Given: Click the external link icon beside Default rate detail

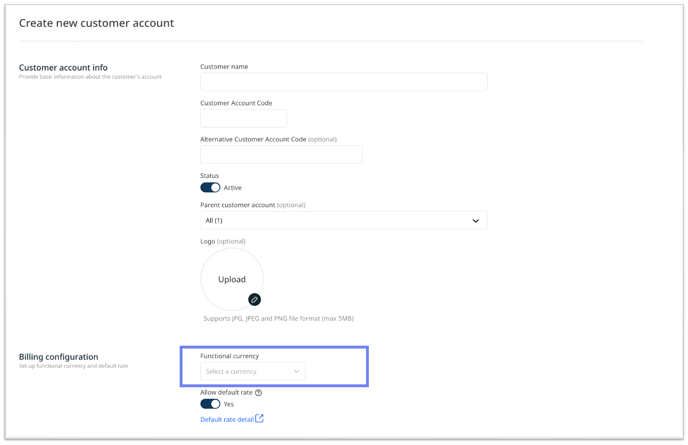Looking at the screenshot, I should (x=259, y=418).
